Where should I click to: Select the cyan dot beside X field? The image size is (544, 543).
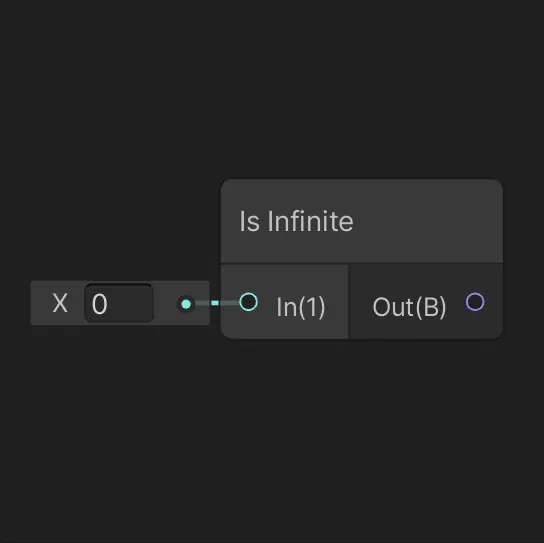186,304
